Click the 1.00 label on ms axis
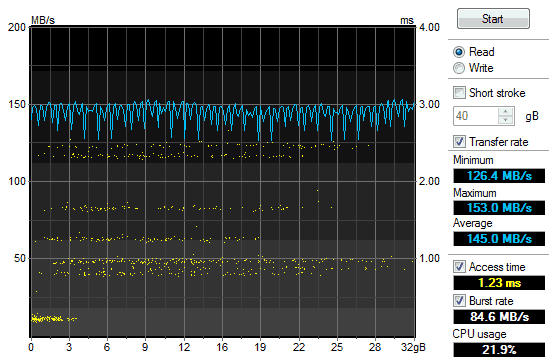This screenshot has width=549, height=364. click(x=429, y=258)
